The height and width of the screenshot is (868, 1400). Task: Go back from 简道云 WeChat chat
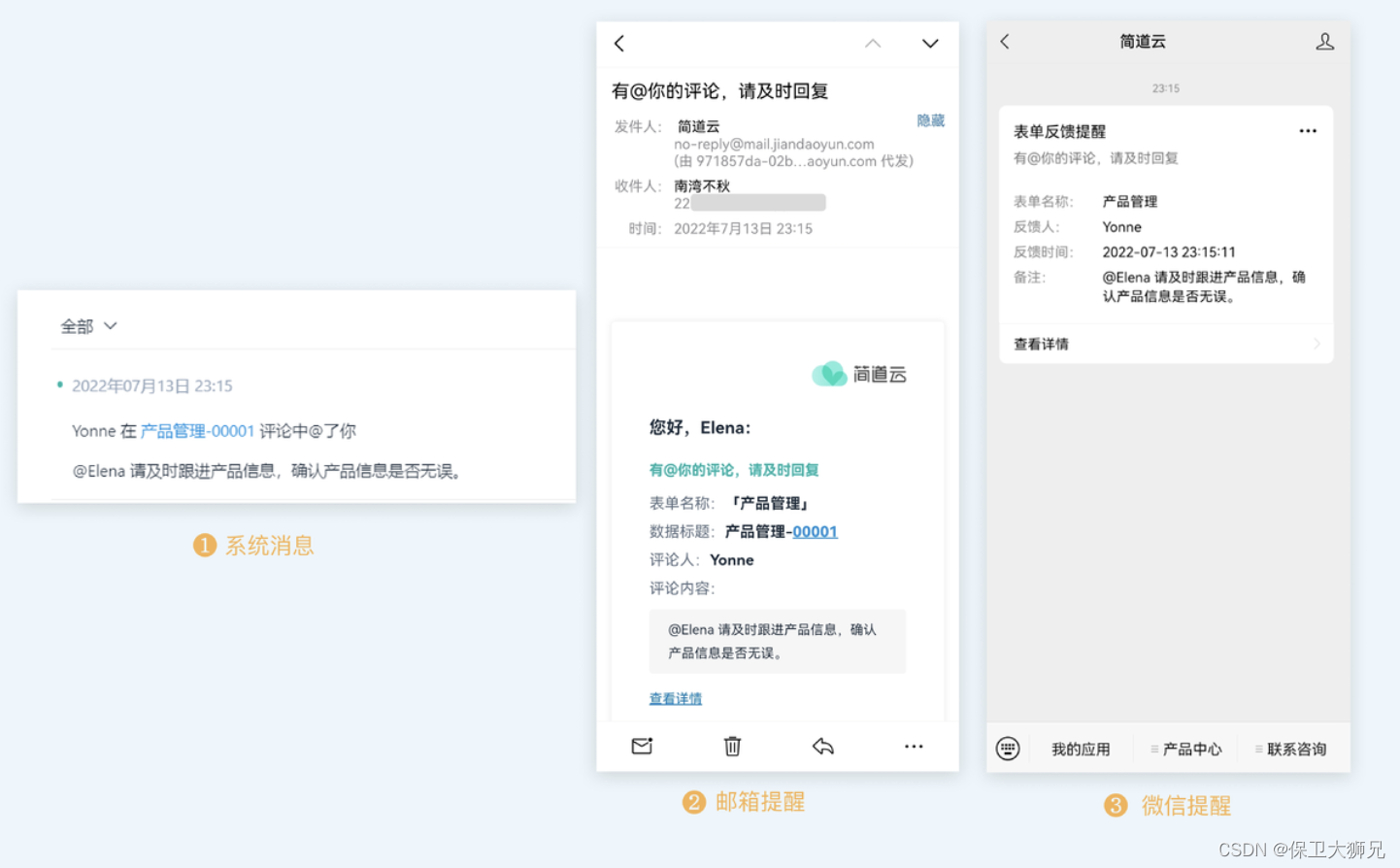click(1005, 42)
